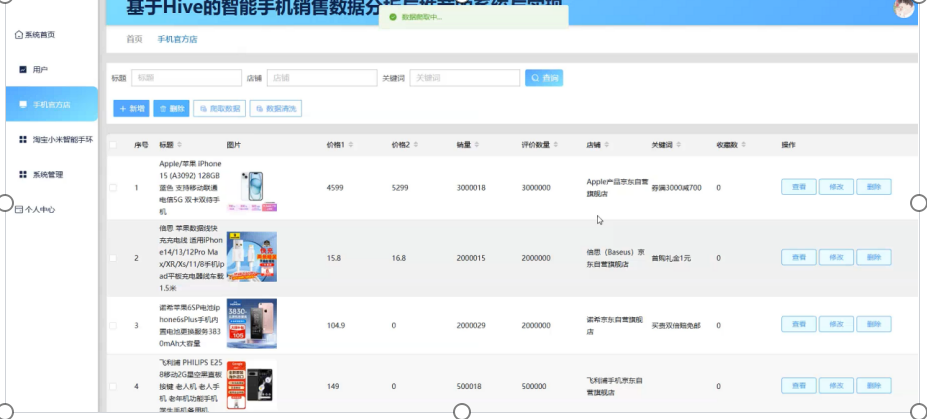Open the 诺希 battery product image in row 3

click(x=252, y=324)
